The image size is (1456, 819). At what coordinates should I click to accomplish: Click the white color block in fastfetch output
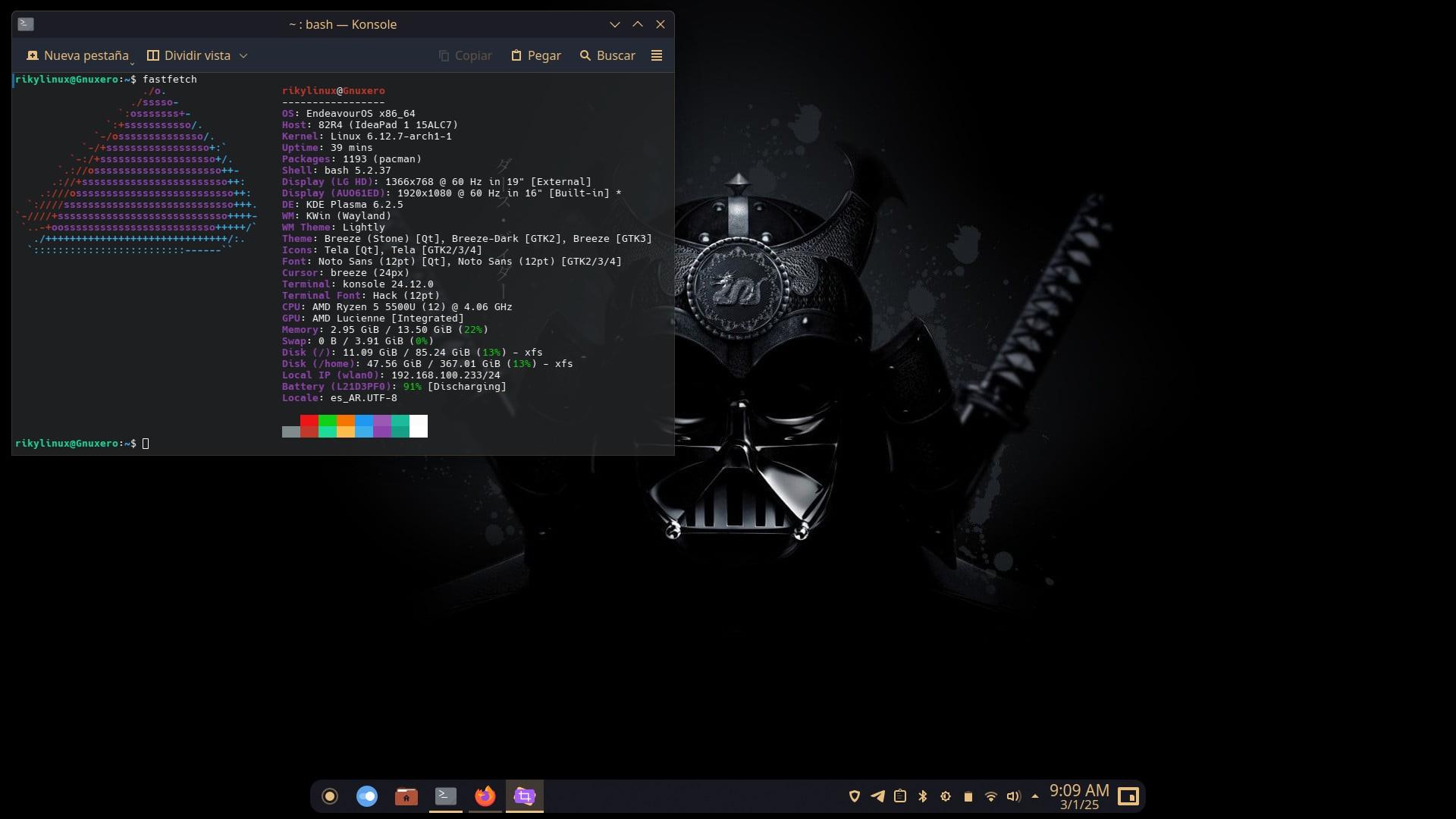pyautogui.click(x=419, y=426)
